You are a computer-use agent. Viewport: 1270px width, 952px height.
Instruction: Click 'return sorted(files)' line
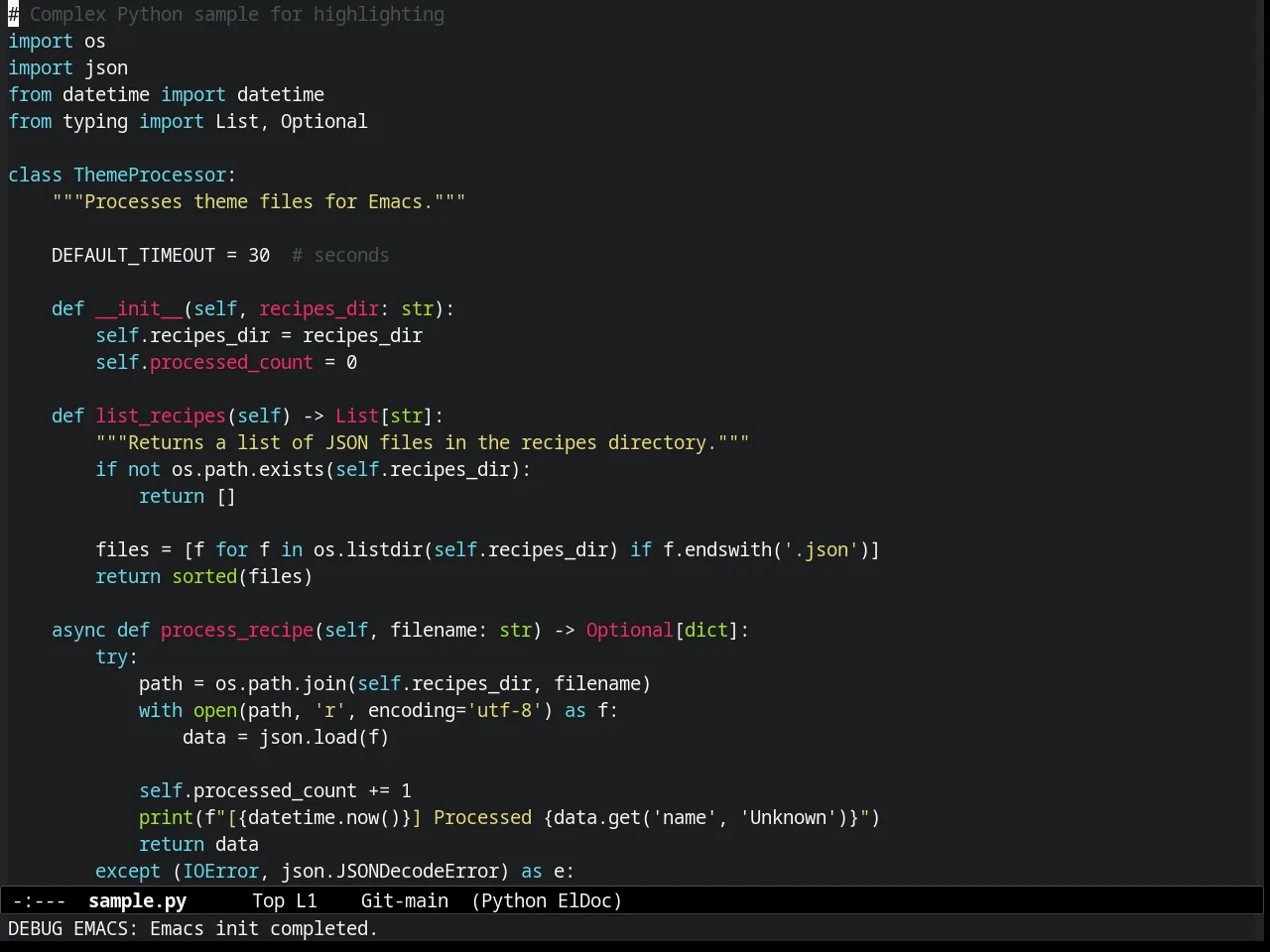click(x=204, y=576)
